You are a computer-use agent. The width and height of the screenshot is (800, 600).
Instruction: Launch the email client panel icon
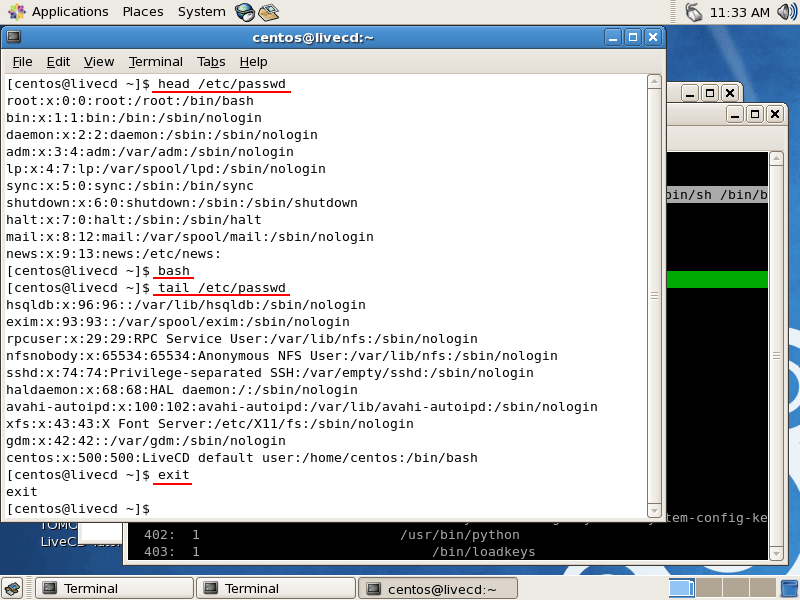pos(268,12)
